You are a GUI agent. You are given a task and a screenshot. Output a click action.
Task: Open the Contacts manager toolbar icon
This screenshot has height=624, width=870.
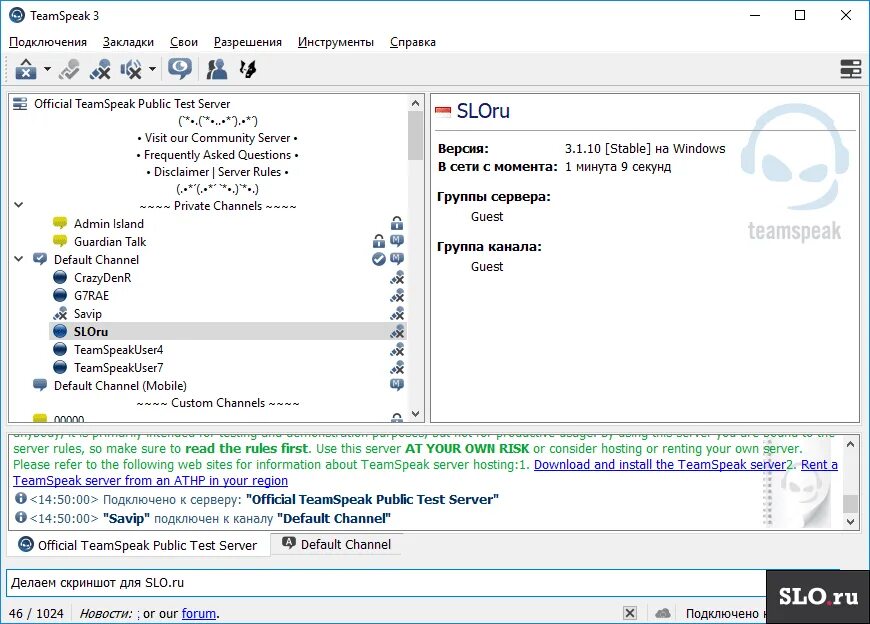(216, 69)
